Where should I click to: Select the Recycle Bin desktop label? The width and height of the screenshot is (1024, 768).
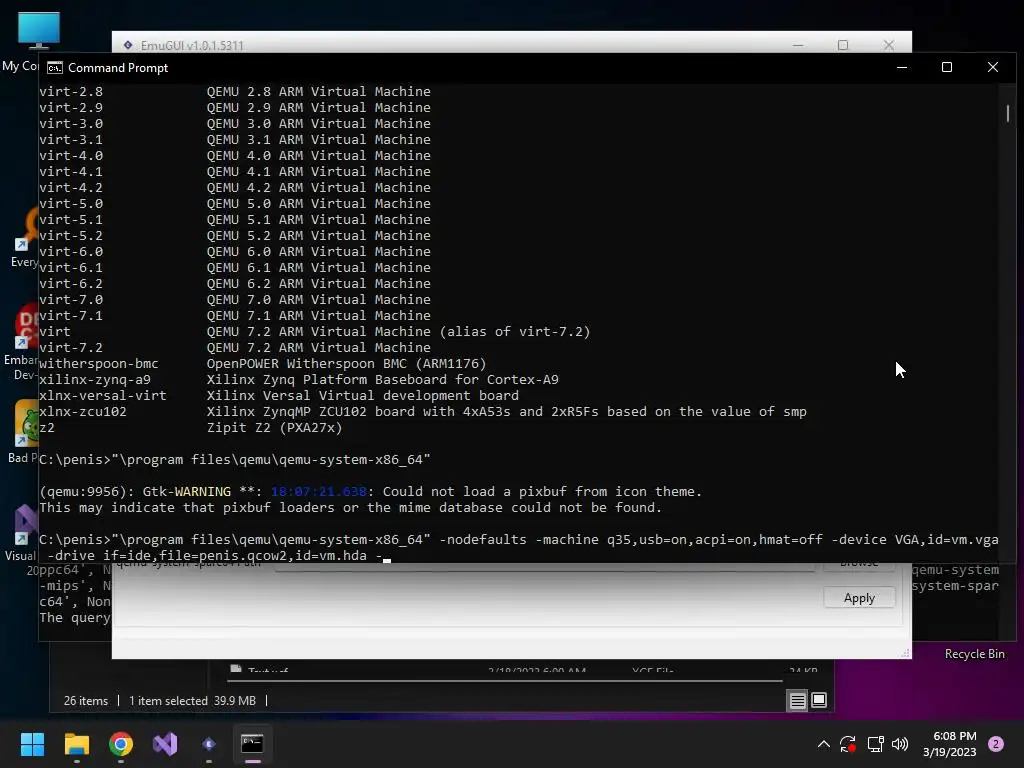[x=974, y=654]
